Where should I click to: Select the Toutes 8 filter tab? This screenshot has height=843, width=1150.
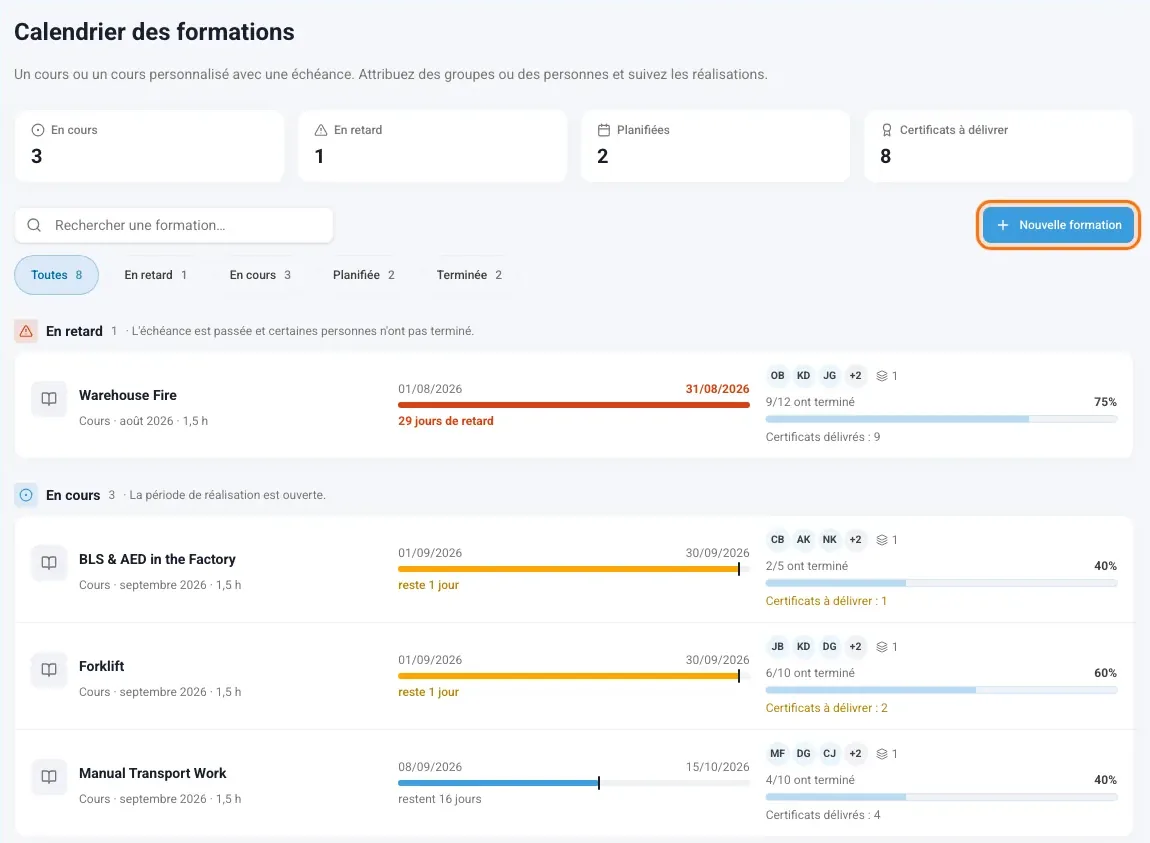56,275
